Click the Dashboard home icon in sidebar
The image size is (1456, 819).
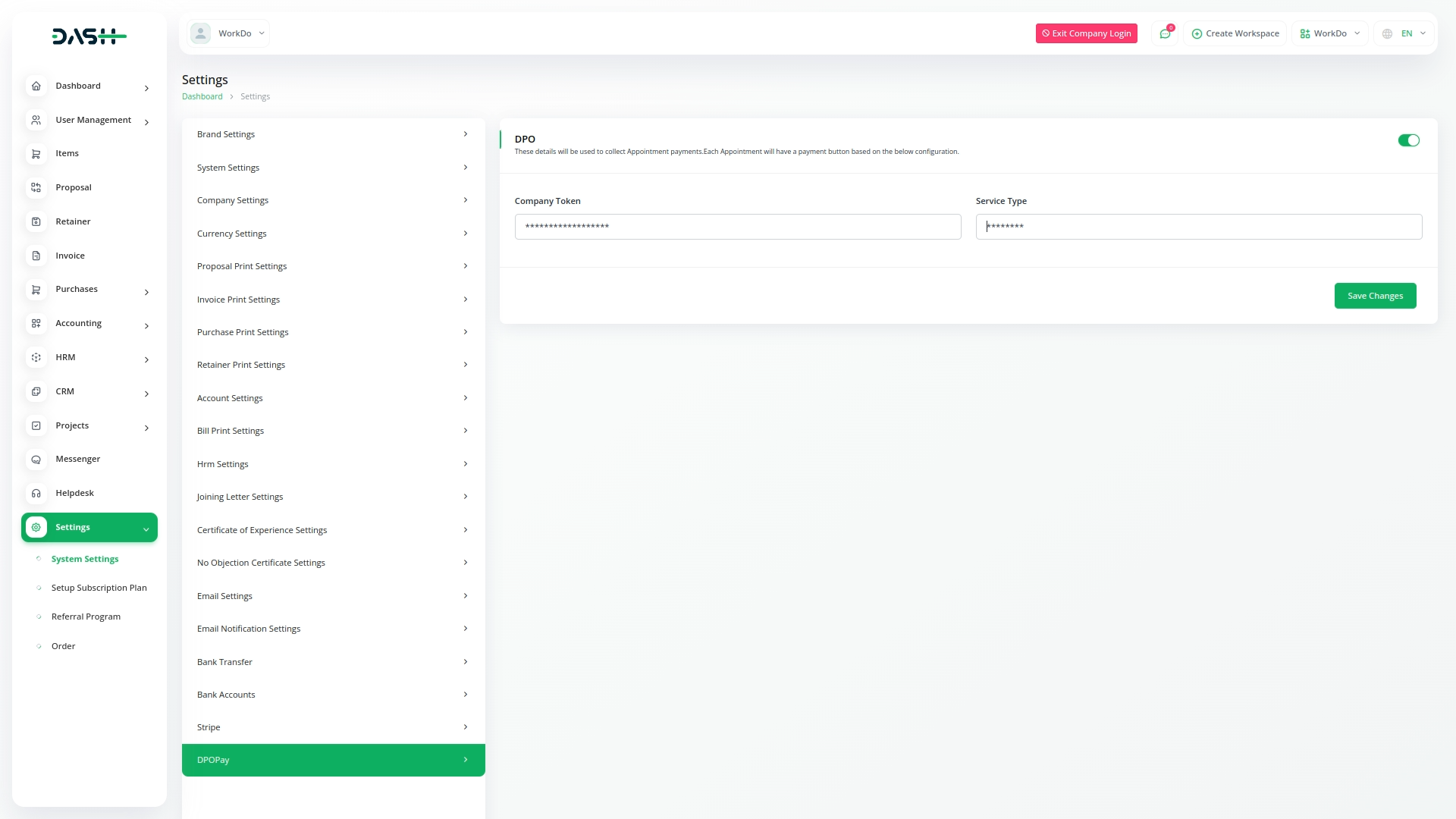36,86
